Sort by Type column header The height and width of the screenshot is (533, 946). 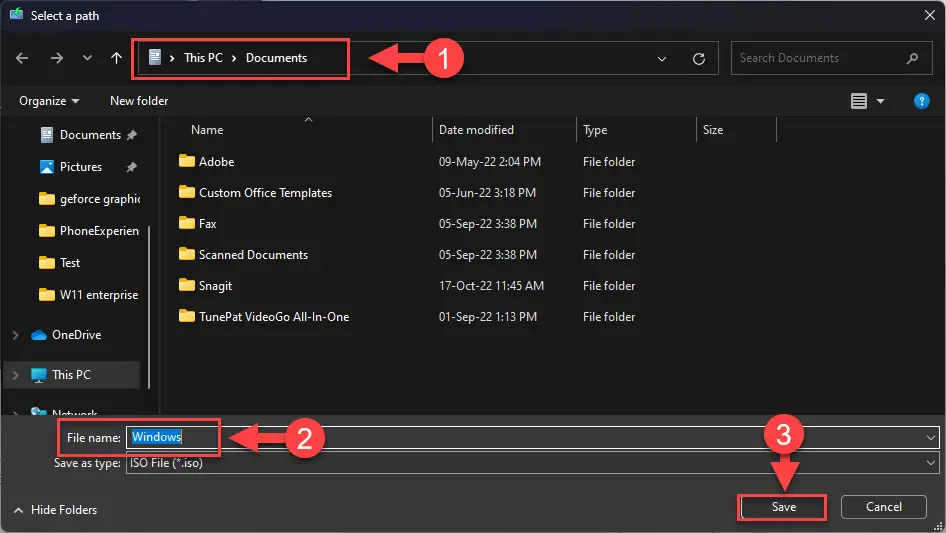595,130
